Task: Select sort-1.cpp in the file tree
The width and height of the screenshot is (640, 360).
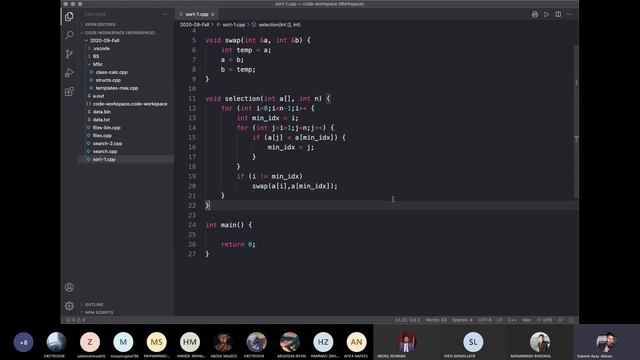Action: (x=126, y=159)
